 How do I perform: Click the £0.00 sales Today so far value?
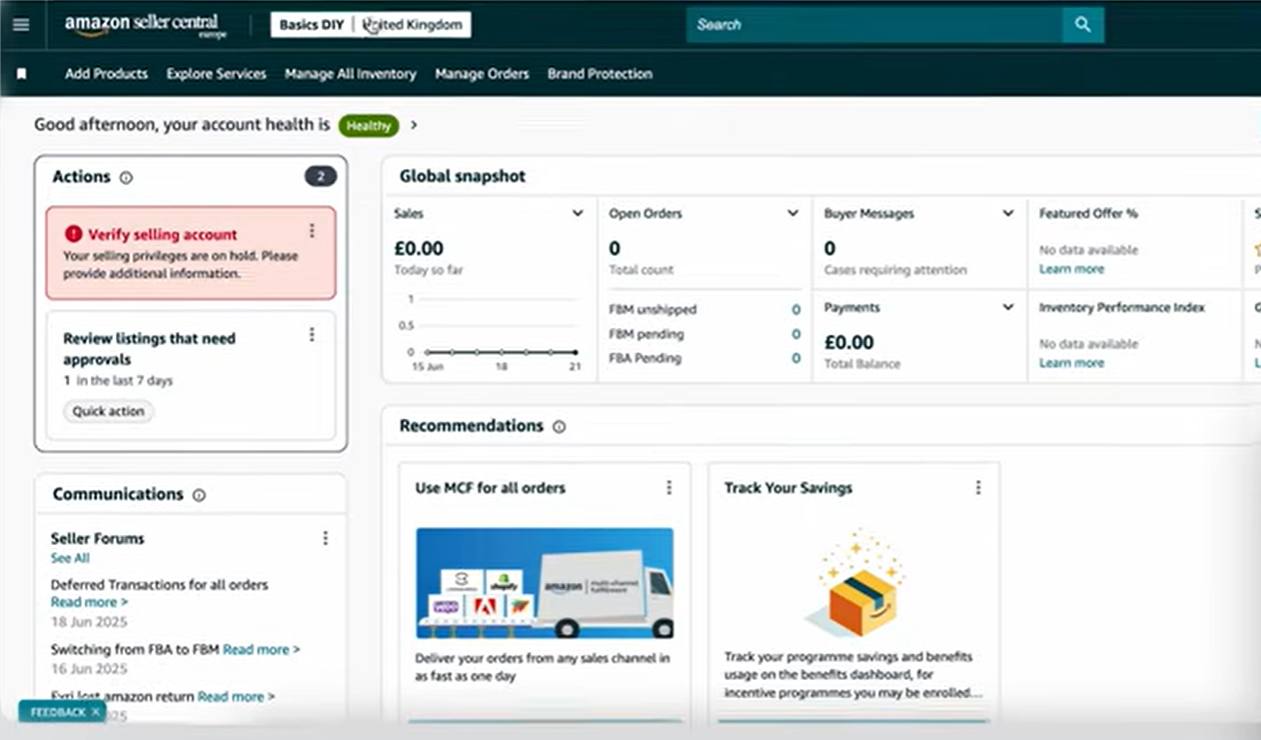[x=419, y=248]
